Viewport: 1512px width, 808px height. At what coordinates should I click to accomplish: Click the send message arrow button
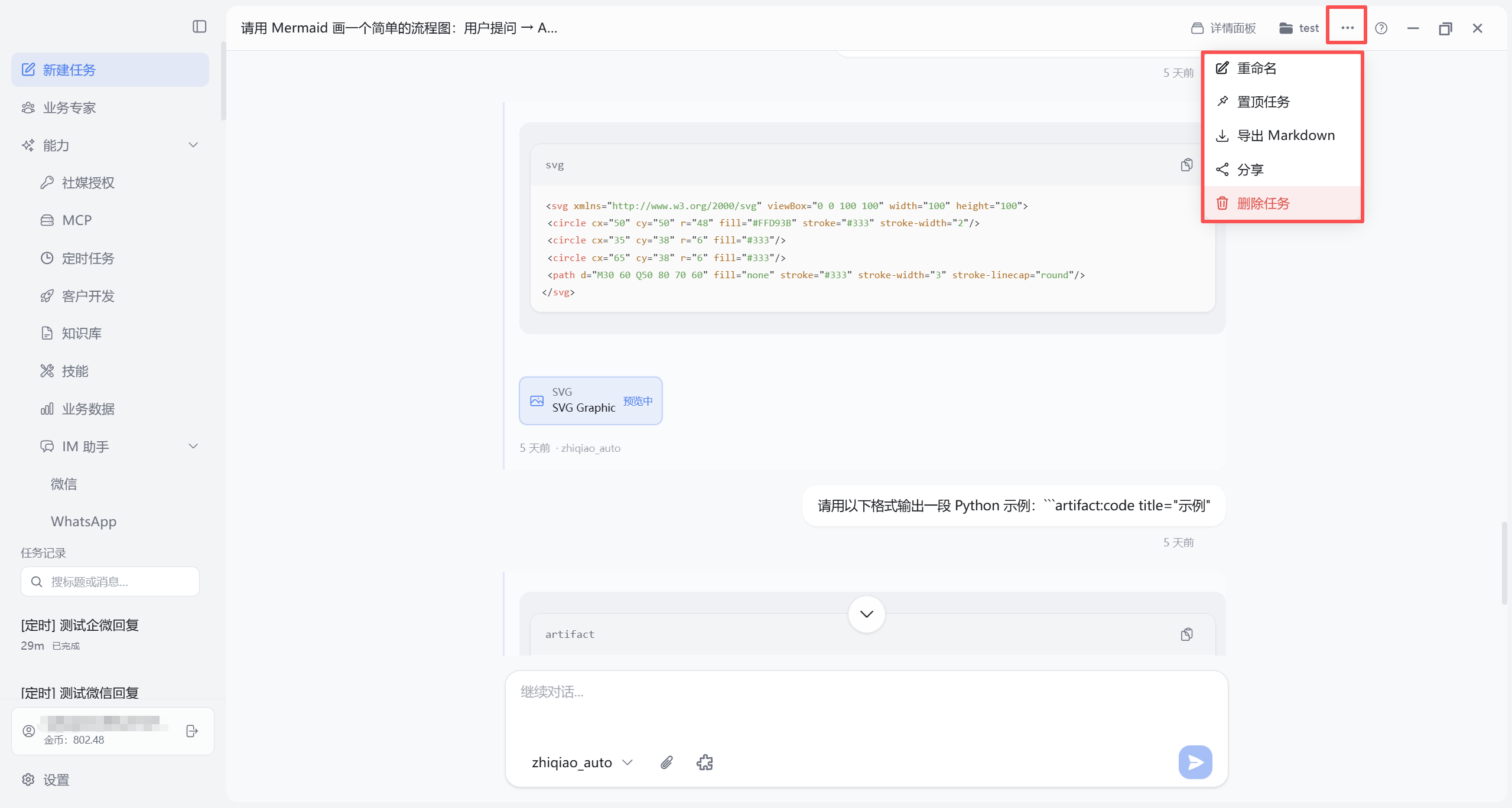tap(1195, 762)
